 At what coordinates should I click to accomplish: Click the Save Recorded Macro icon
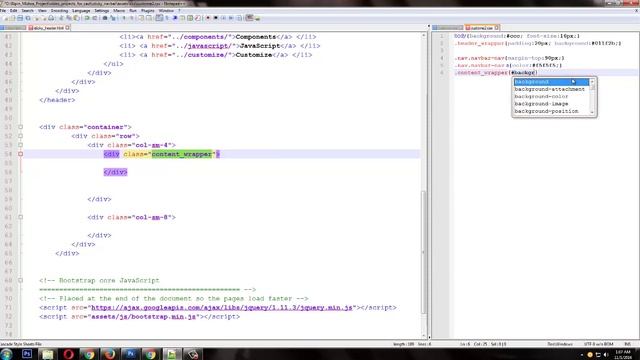tap(239, 18)
